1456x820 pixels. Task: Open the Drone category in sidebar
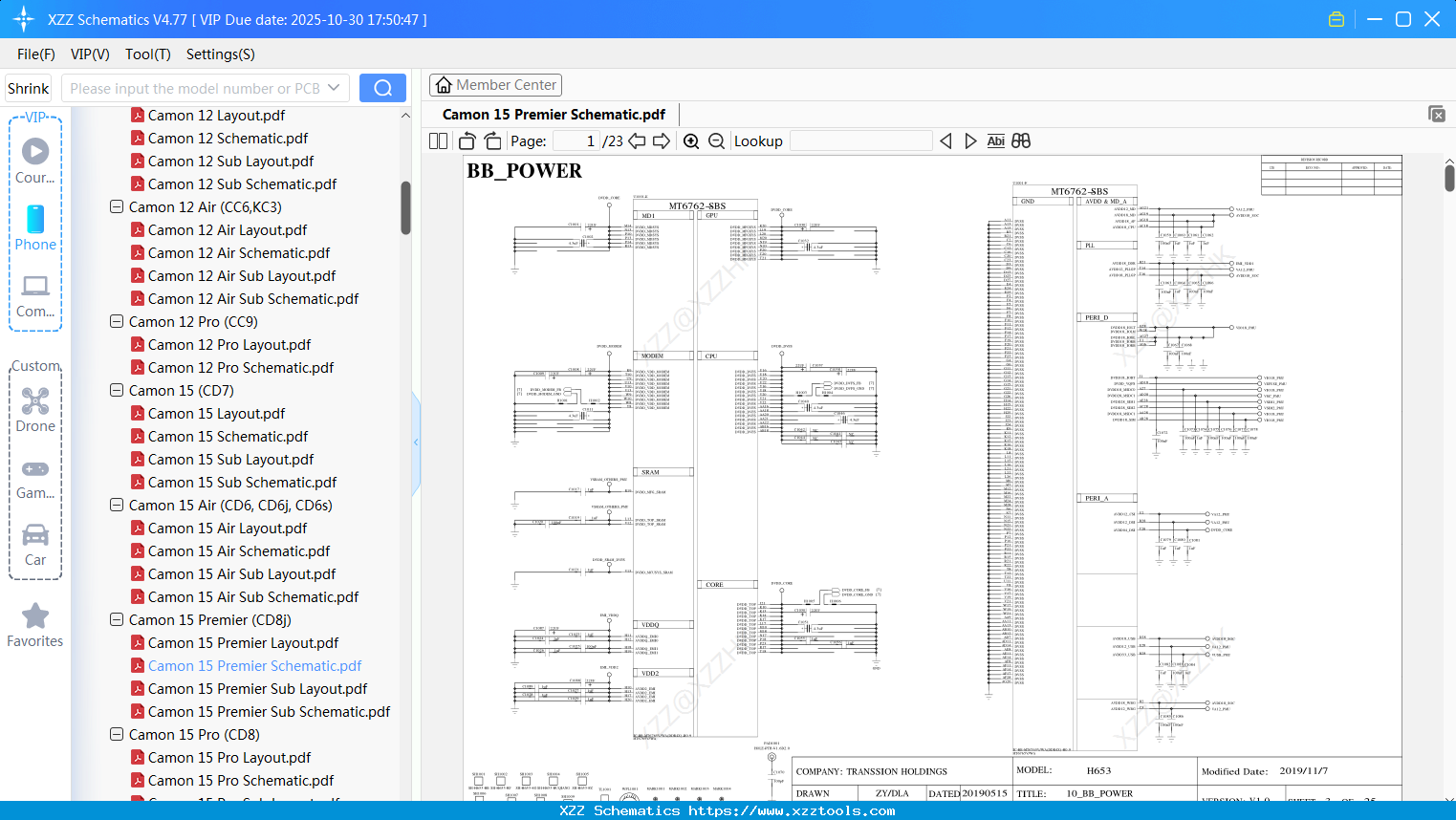[x=35, y=409]
